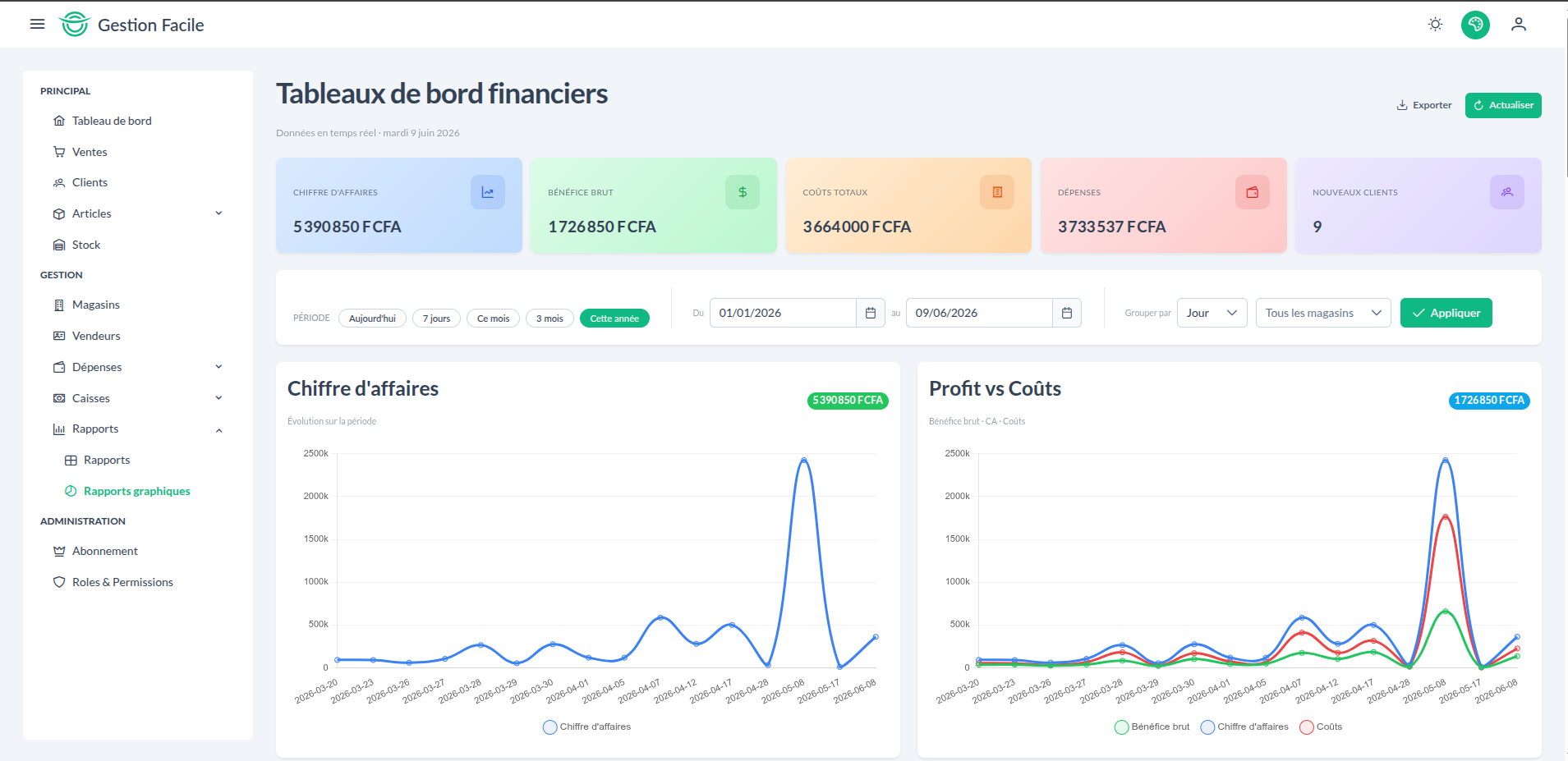1568x761 pixels.
Task: Click the Dépenses wallet icon
Action: click(x=1253, y=192)
